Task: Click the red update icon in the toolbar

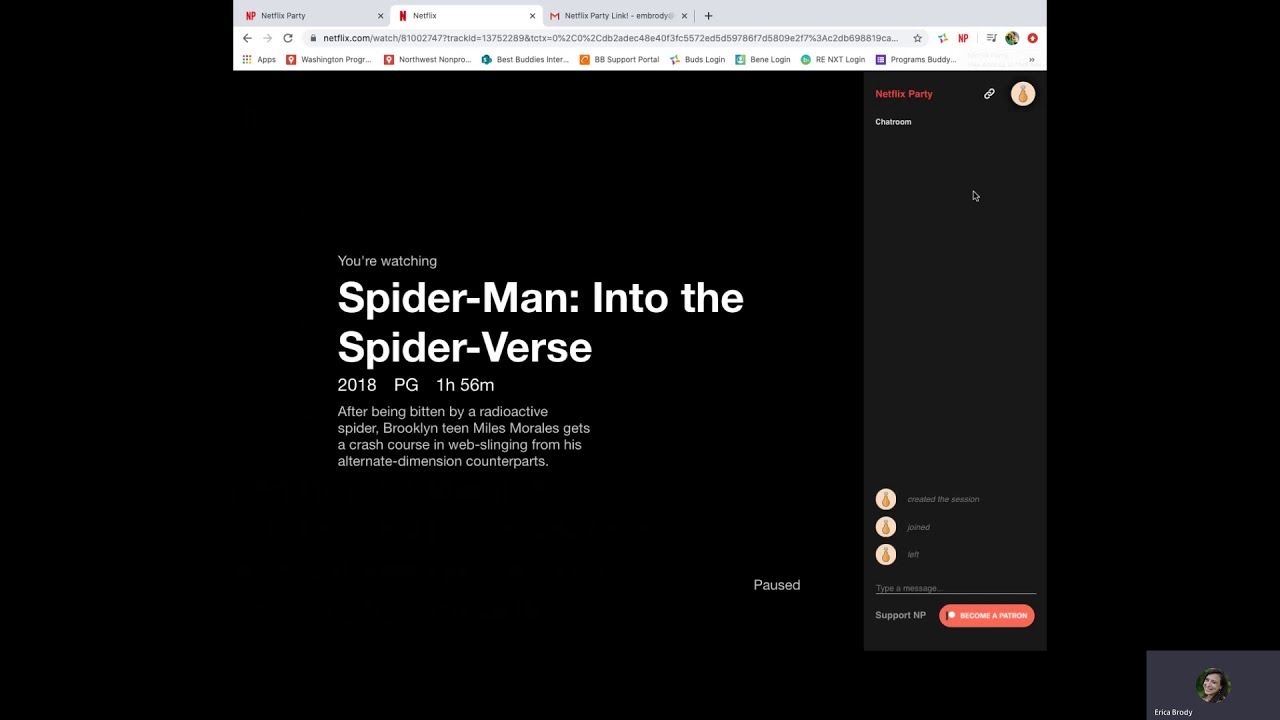Action: click(1032, 38)
